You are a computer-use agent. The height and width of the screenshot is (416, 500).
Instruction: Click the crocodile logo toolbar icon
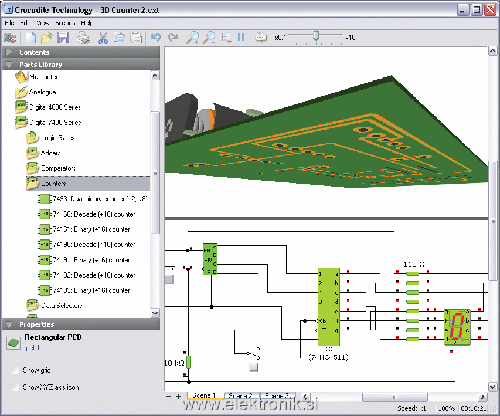(x=10, y=37)
